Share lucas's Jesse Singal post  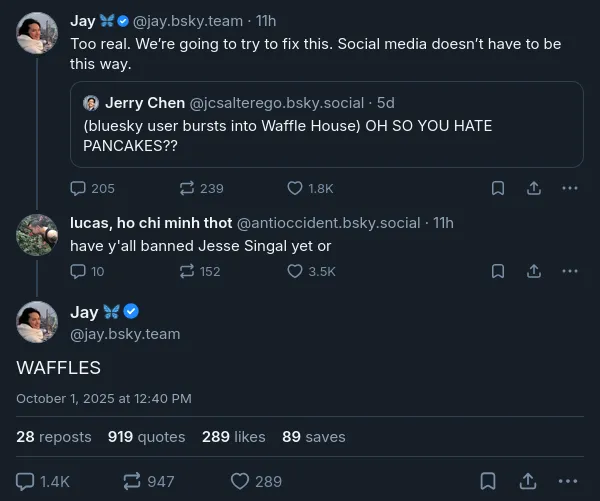click(x=534, y=271)
